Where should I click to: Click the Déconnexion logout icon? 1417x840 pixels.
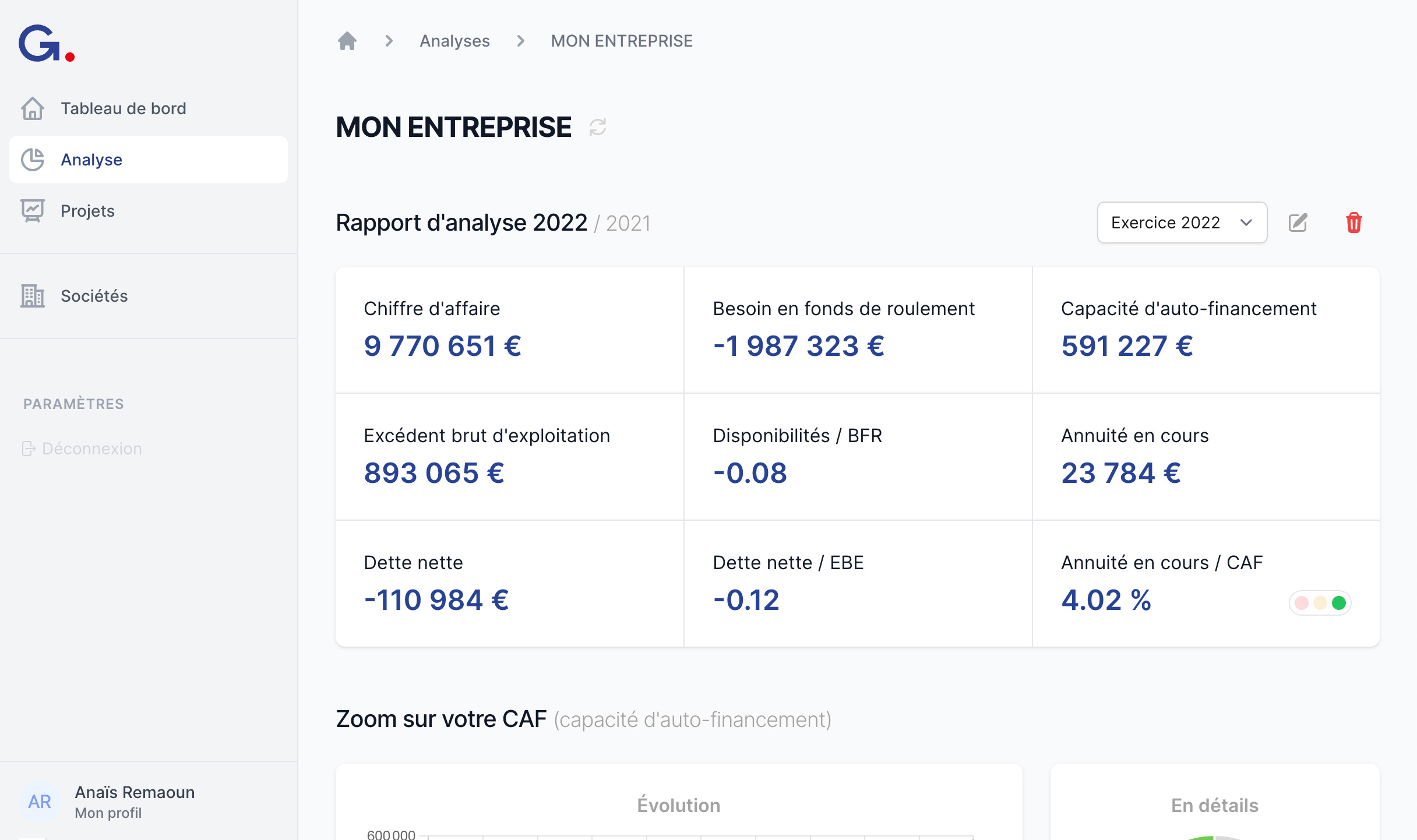click(29, 449)
